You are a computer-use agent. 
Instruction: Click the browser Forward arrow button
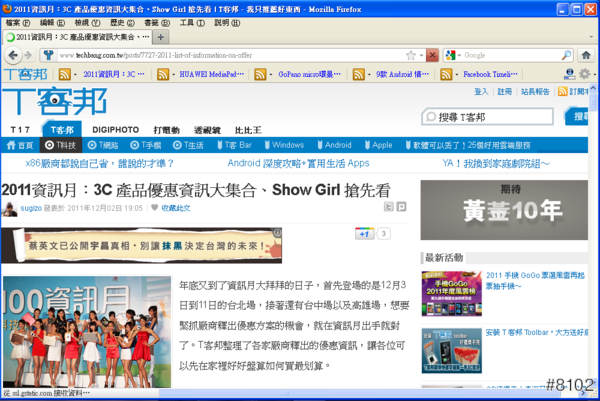pos(28,55)
